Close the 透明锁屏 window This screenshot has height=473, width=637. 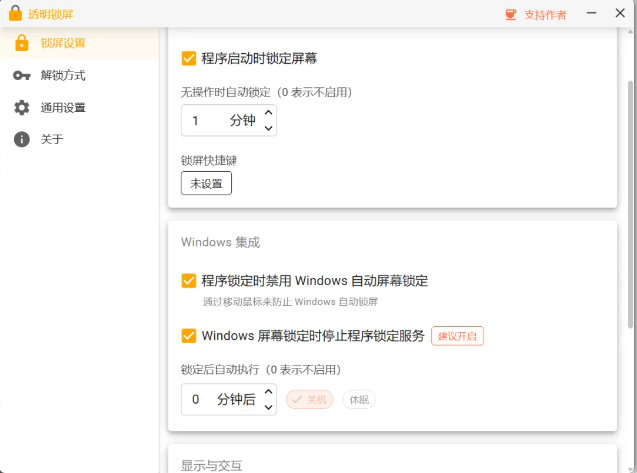[x=621, y=14]
